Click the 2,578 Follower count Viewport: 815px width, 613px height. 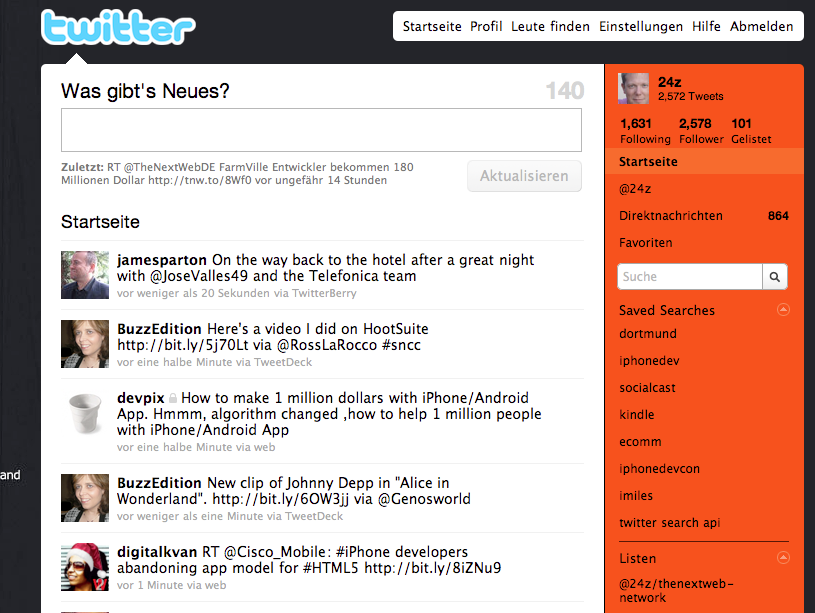coord(701,131)
